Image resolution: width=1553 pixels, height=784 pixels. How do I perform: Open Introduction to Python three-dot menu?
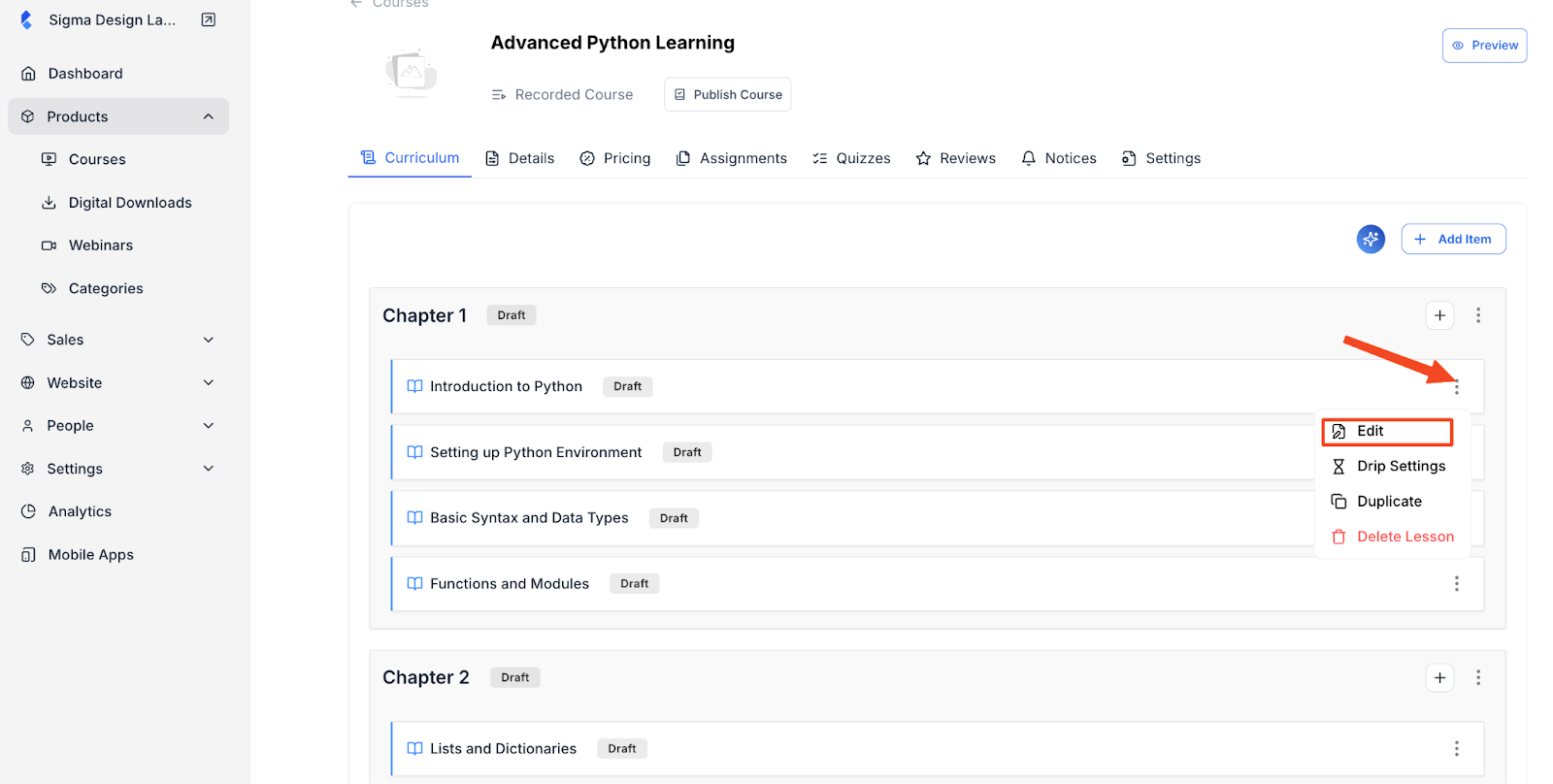1456,387
